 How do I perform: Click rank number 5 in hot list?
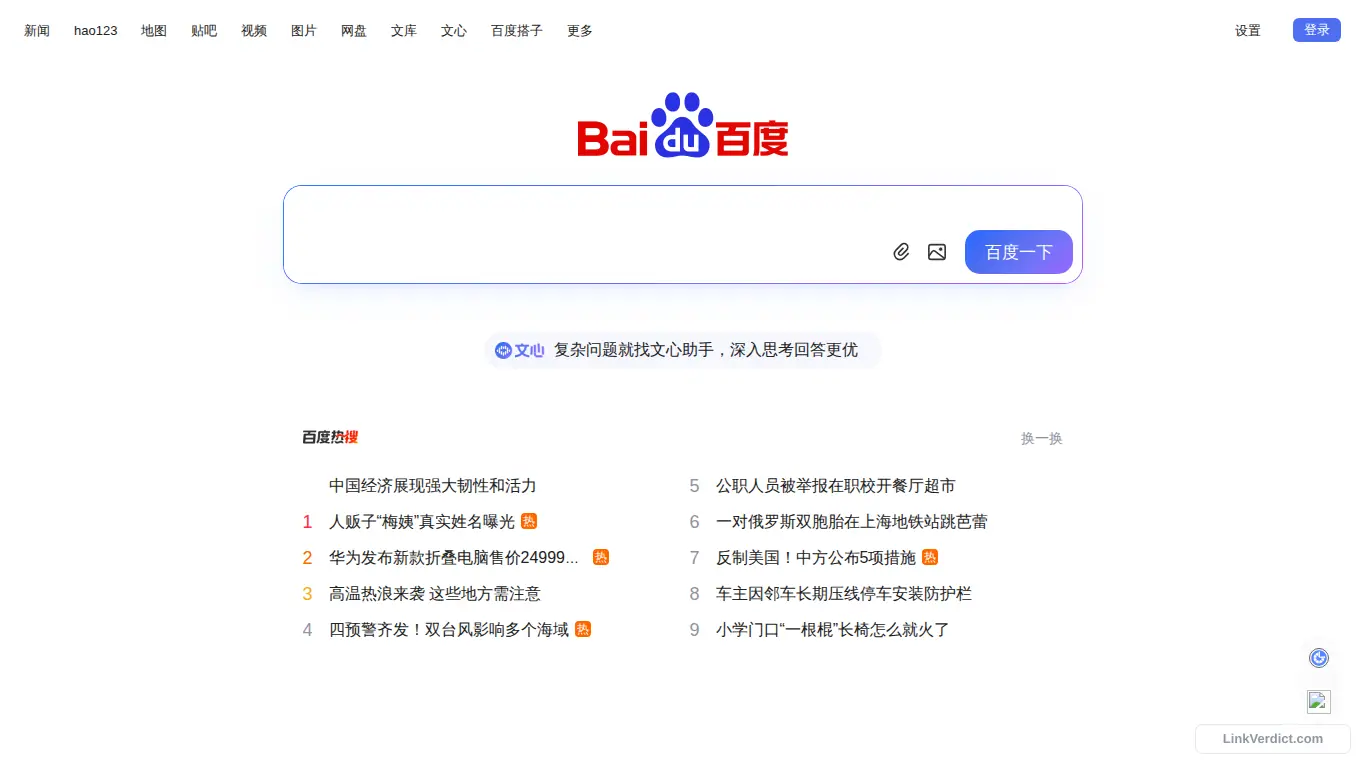point(694,486)
